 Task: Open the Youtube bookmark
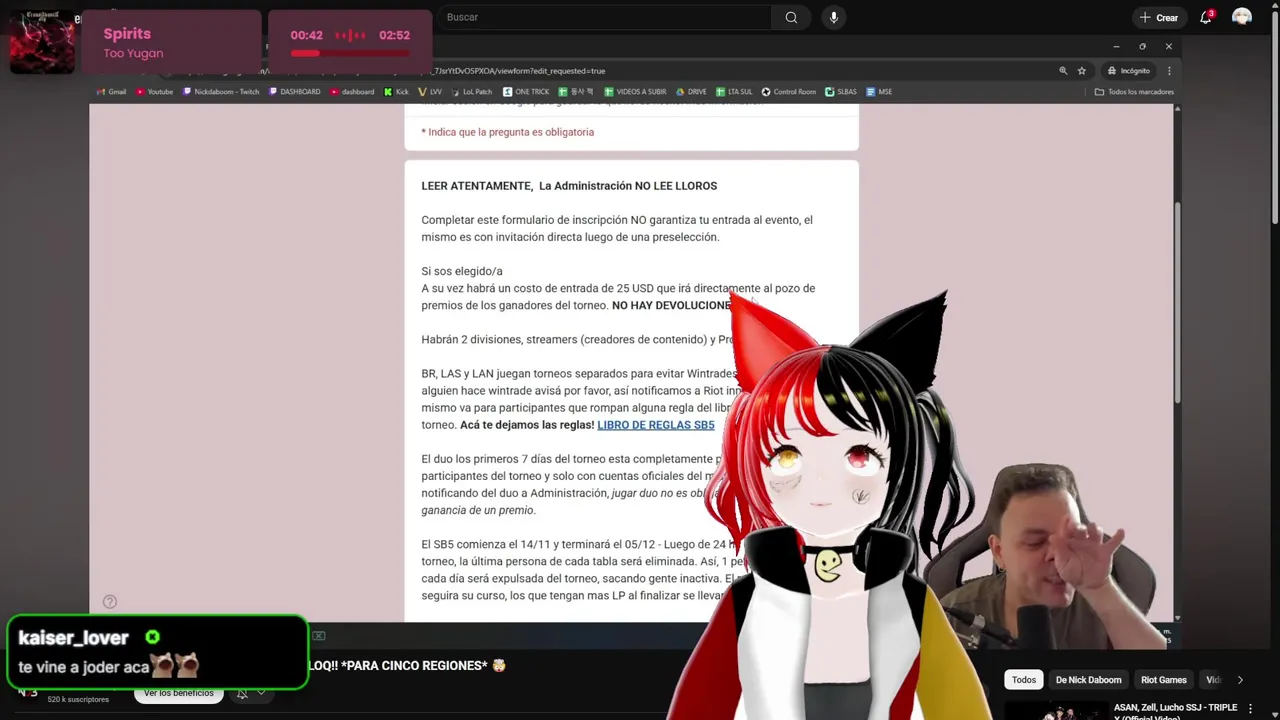coord(154,92)
